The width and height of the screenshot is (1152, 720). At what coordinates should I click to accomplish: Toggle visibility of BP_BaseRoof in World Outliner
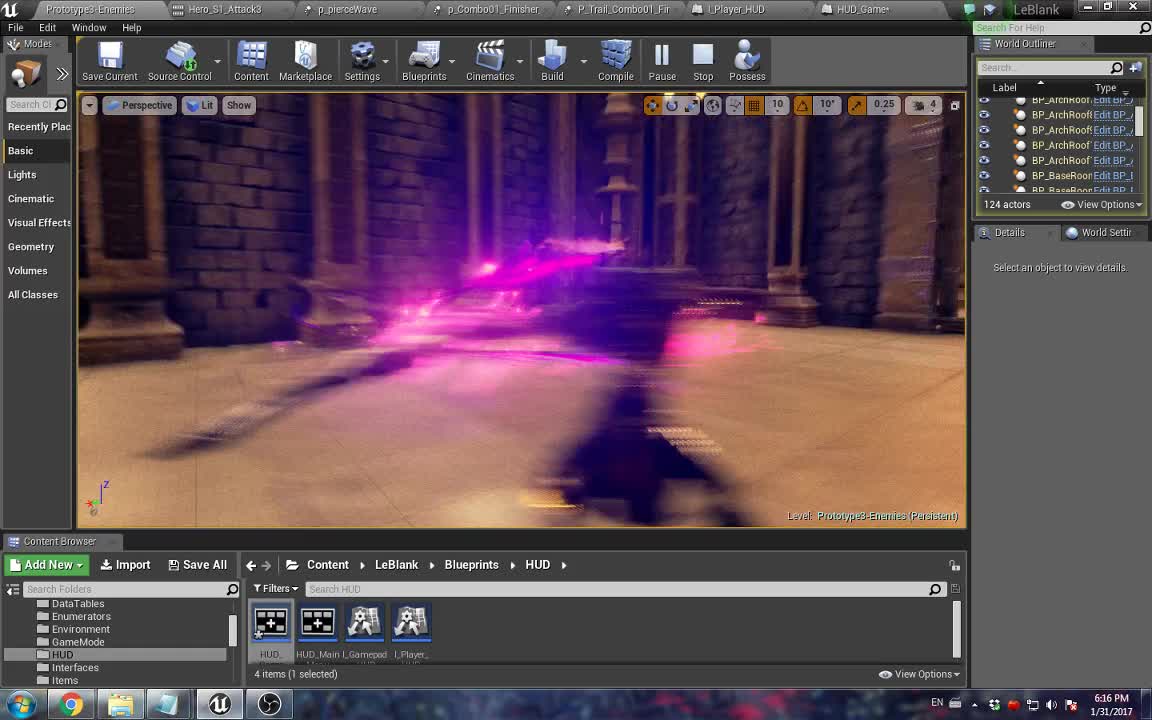[984, 176]
